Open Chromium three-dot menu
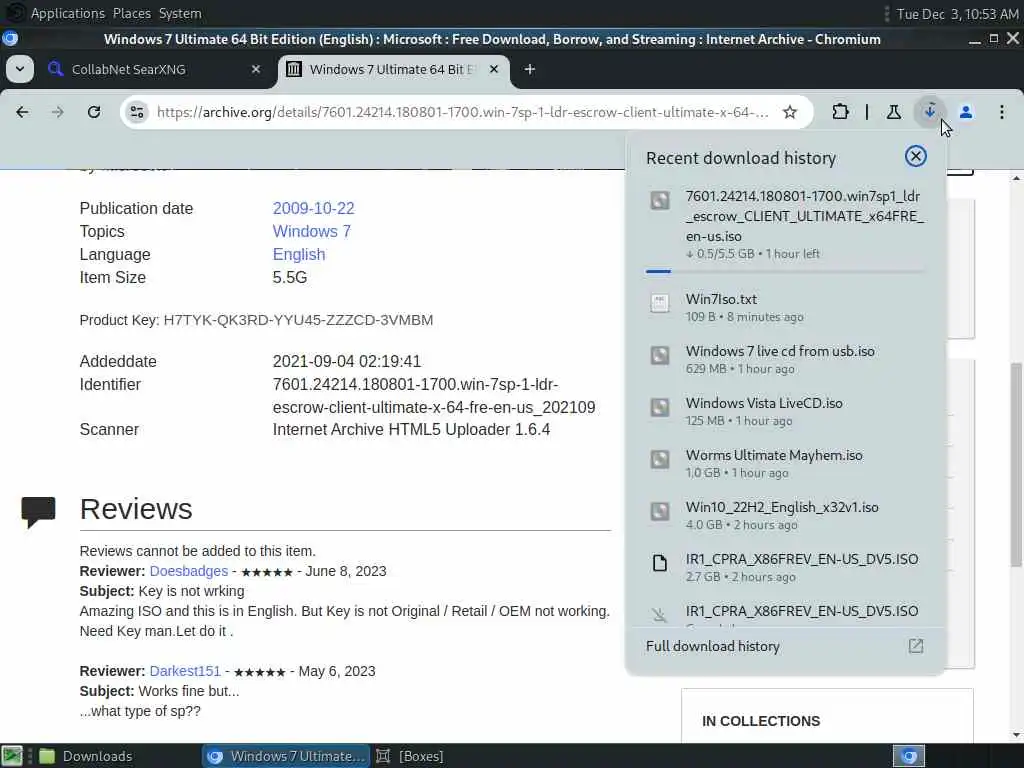 coord(1002,112)
